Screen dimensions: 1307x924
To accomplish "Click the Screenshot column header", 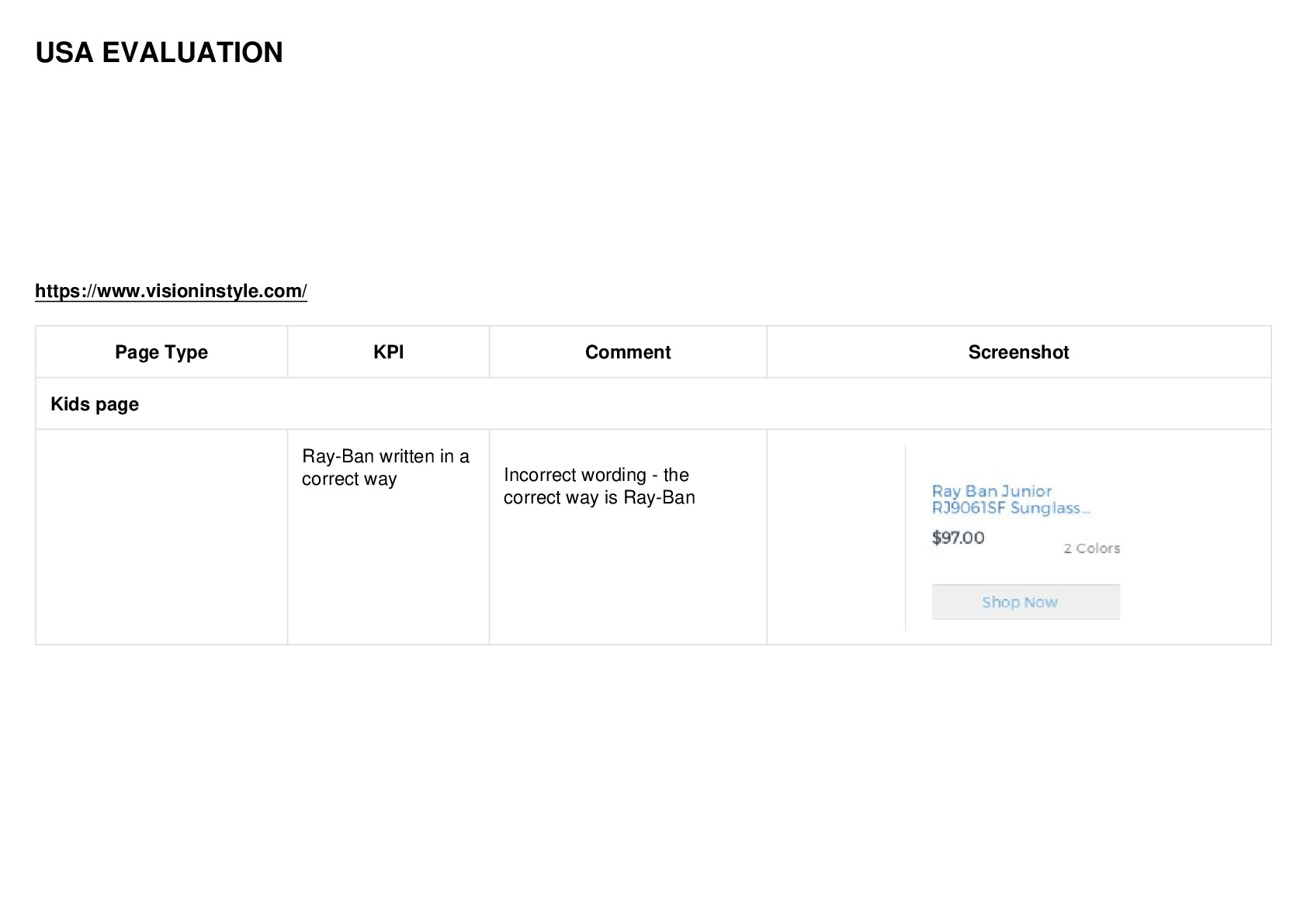I will click(x=1018, y=352).
